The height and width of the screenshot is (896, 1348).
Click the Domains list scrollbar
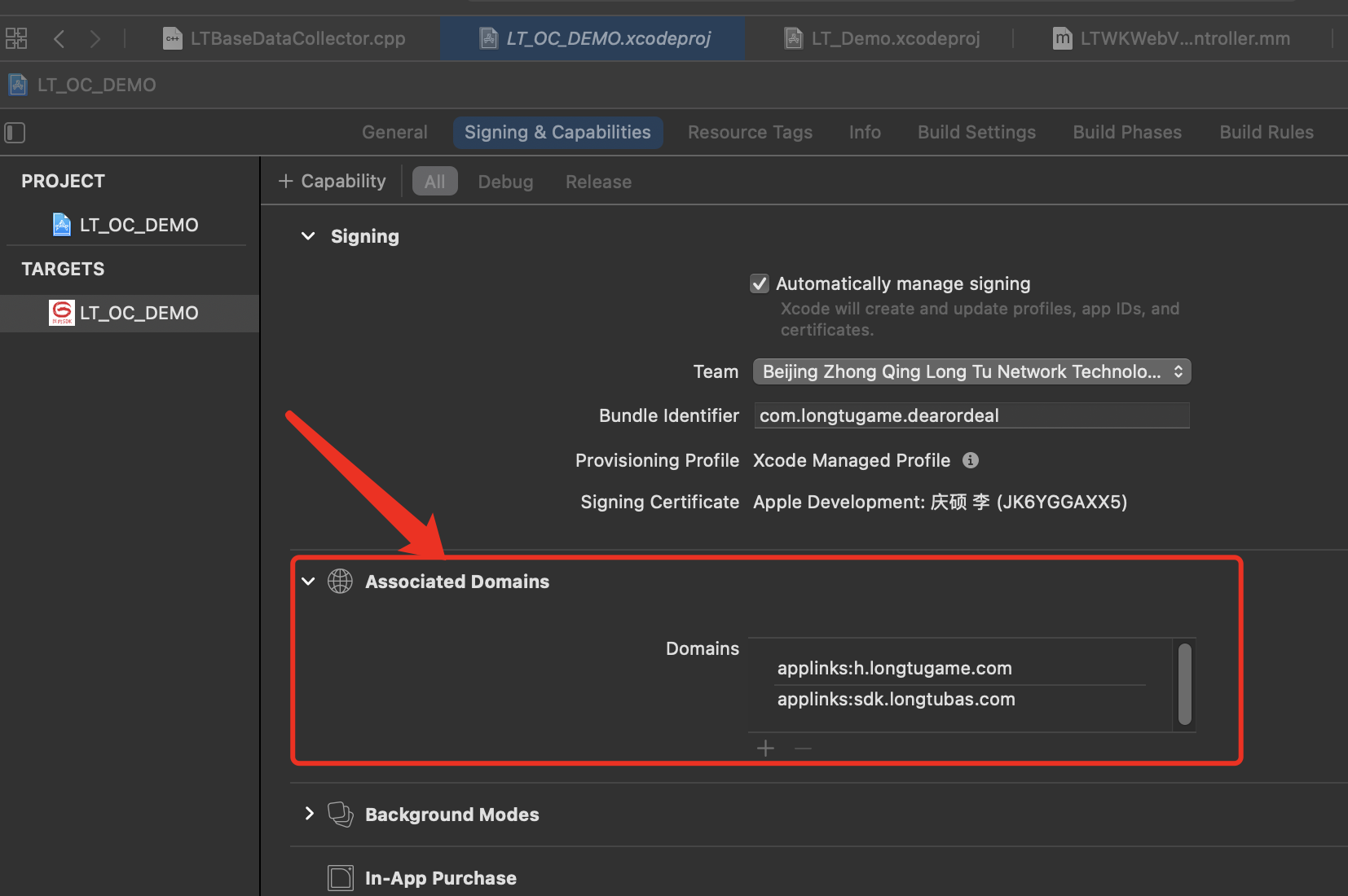[x=1184, y=684]
